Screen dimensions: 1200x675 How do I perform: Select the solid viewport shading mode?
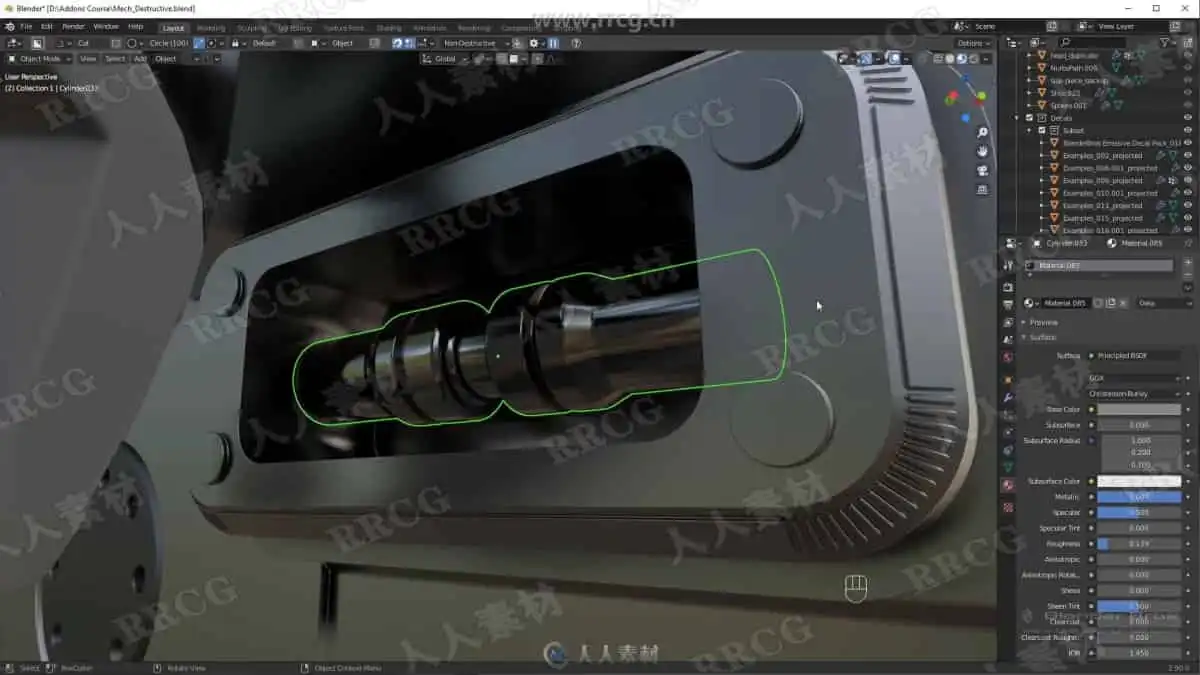(949, 59)
